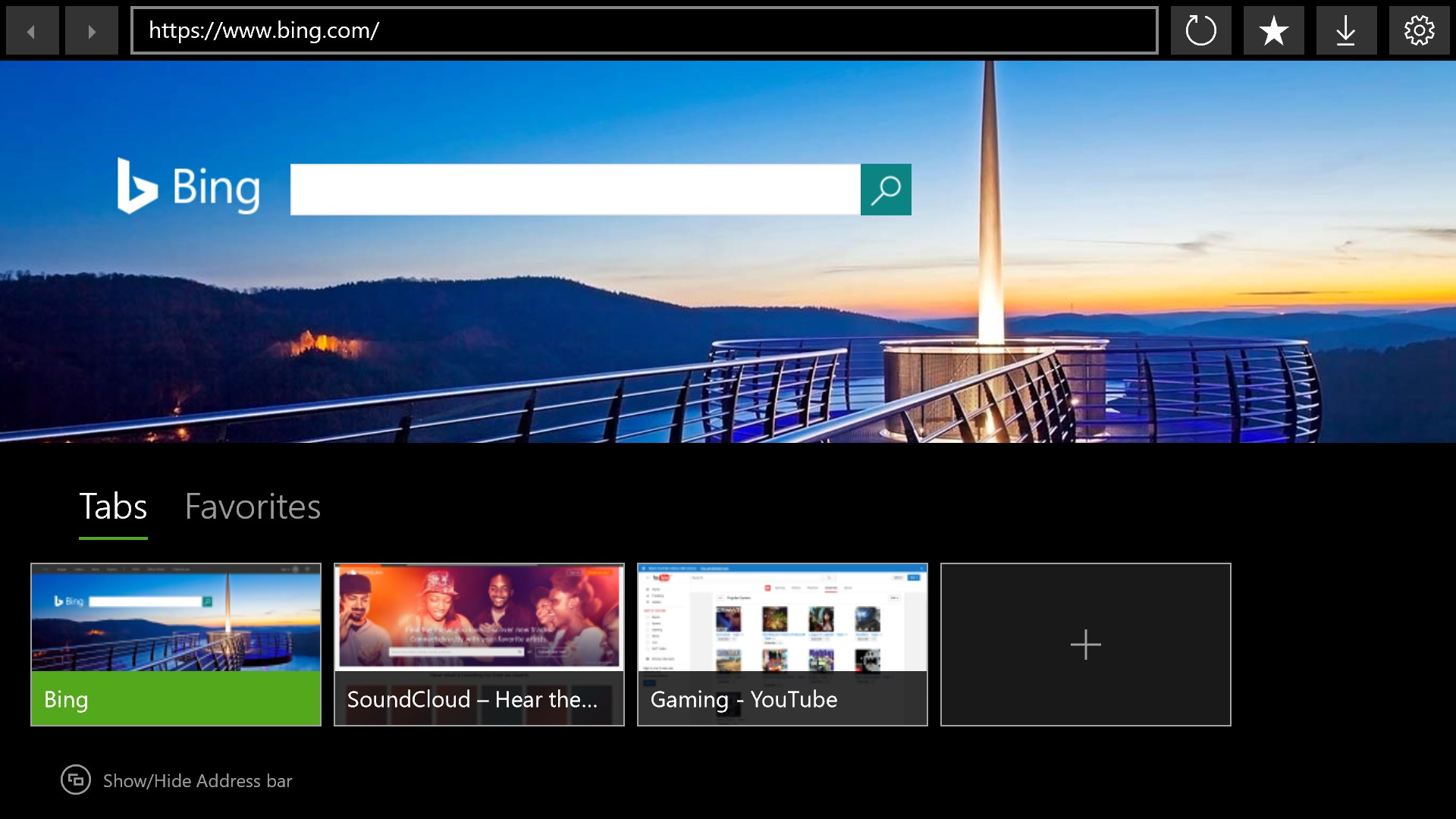1456x819 pixels.
Task: Open the SoundCloud tab preview
Action: pyautogui.click(x=479, y=644)
